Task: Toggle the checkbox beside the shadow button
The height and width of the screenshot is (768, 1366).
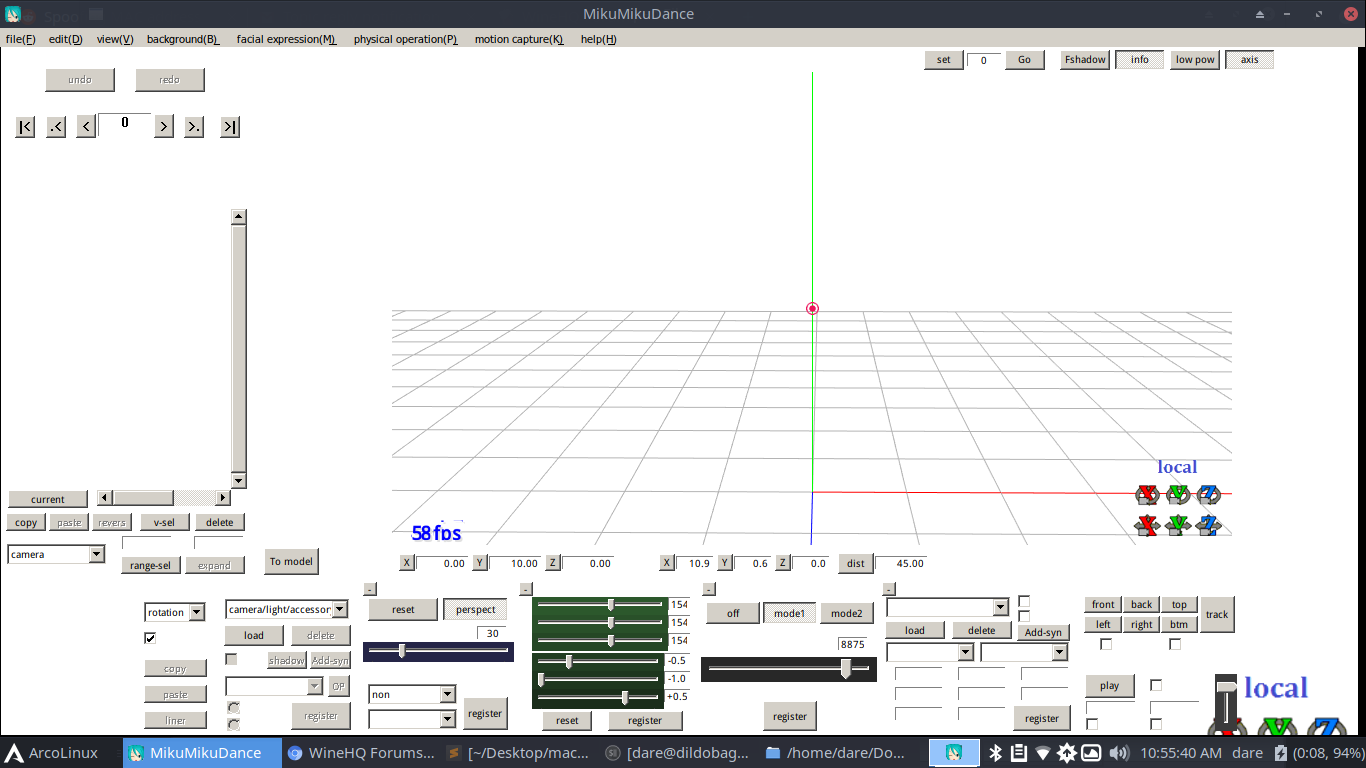Action: pyautogui.click(x=231, y=659)
